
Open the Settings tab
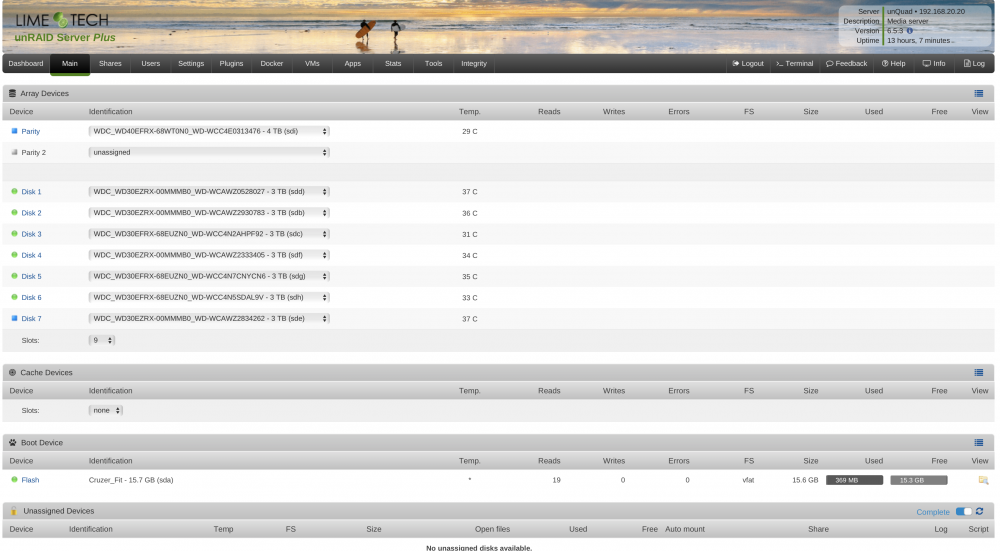click(x=191, y=64)
